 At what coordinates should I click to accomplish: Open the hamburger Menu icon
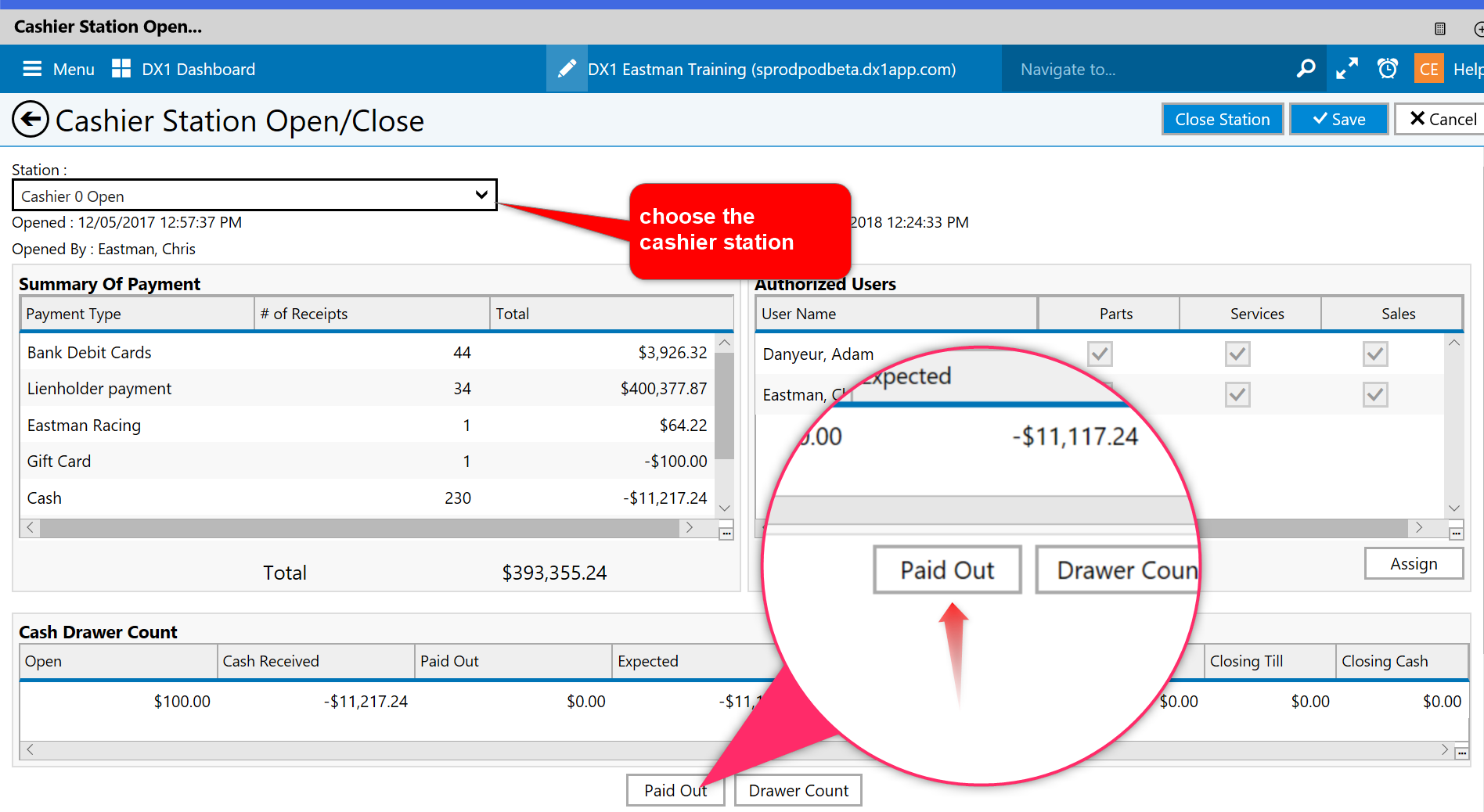32,69
